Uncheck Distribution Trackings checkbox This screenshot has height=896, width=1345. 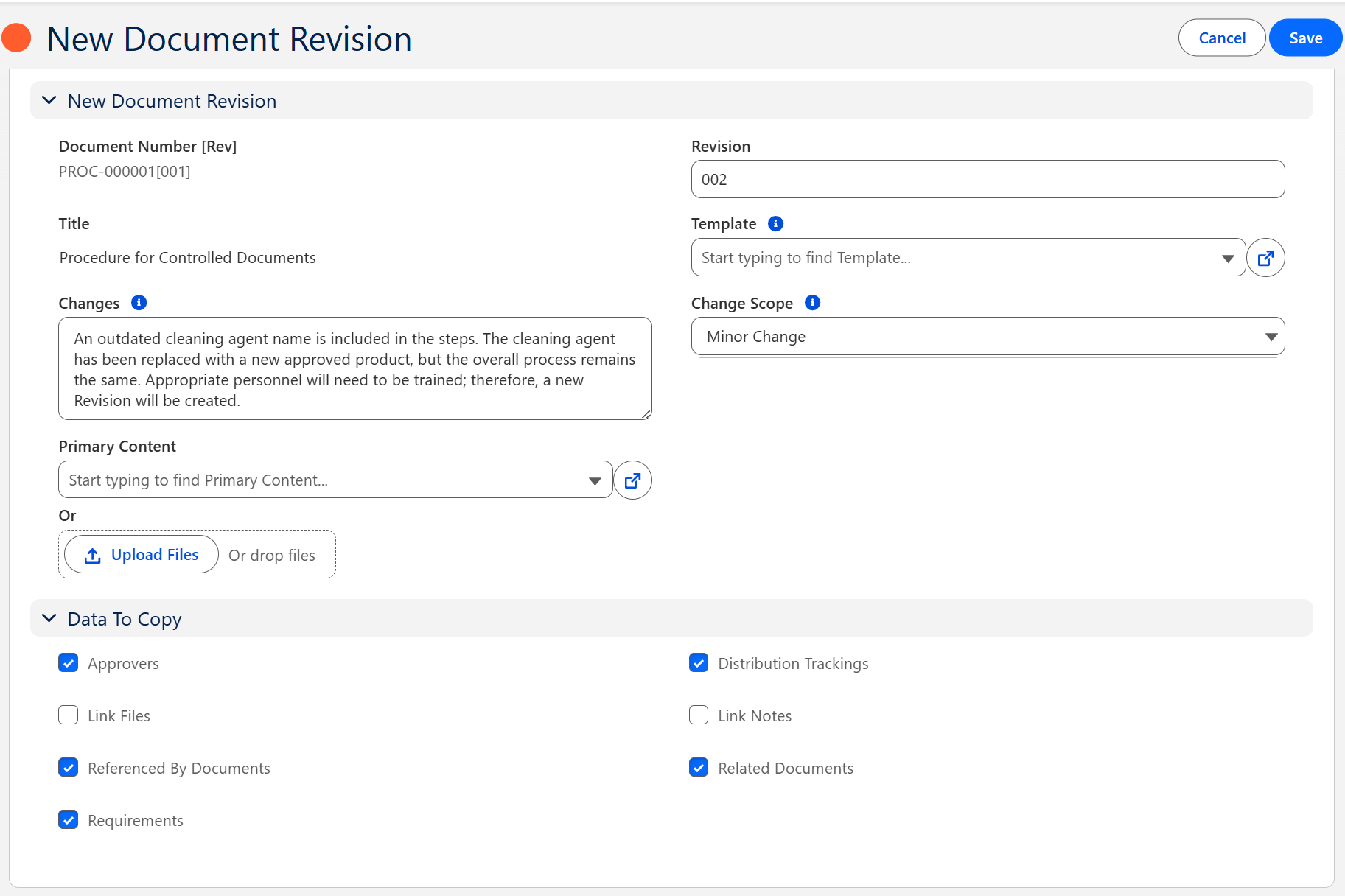click(x=699, y=663)
